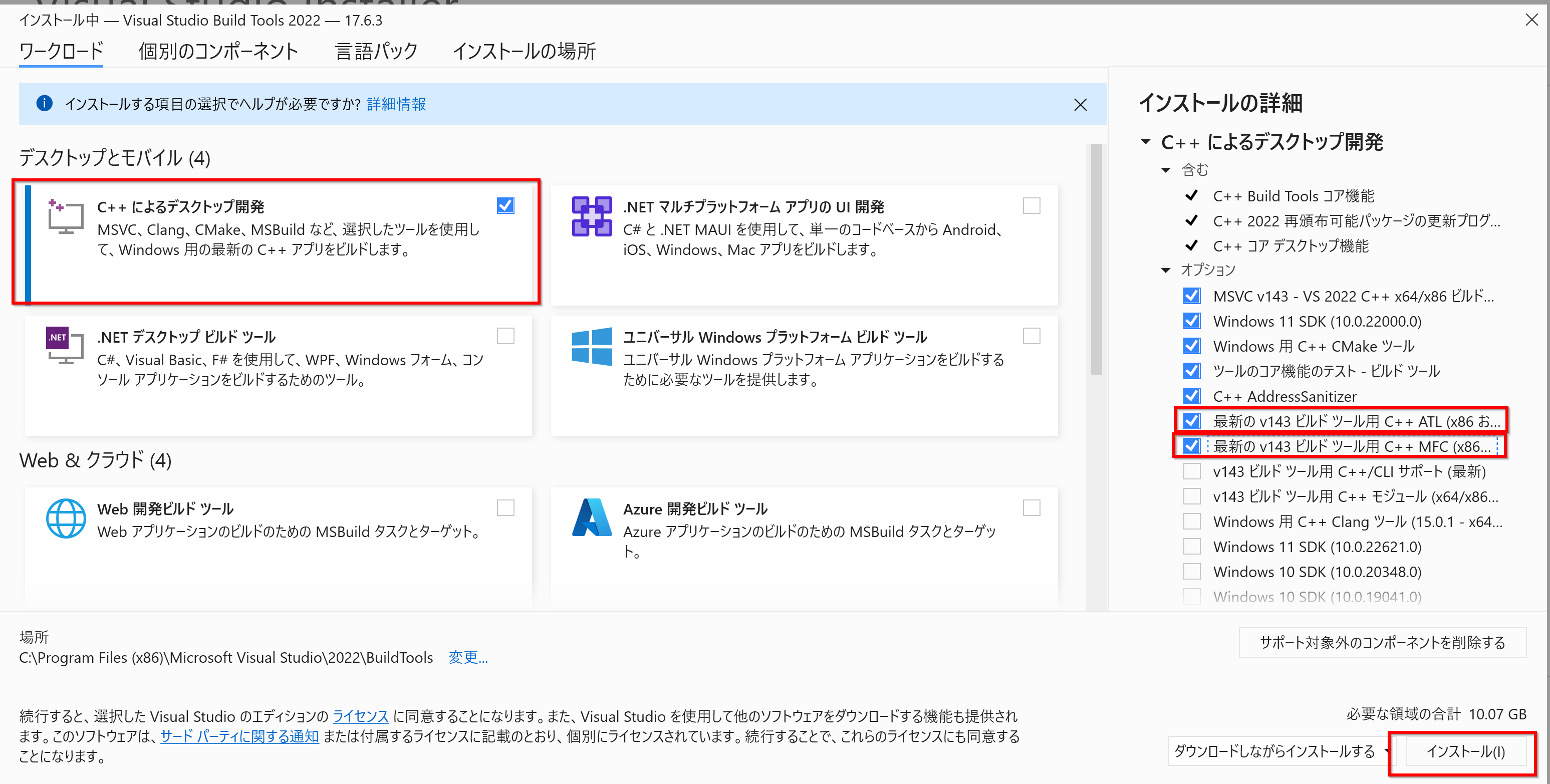Image resolution: width=1550 pixels, height=784 pixels.
Task: Click the workloads list vertical scrollbar
Action: [x=1096, y=258]
